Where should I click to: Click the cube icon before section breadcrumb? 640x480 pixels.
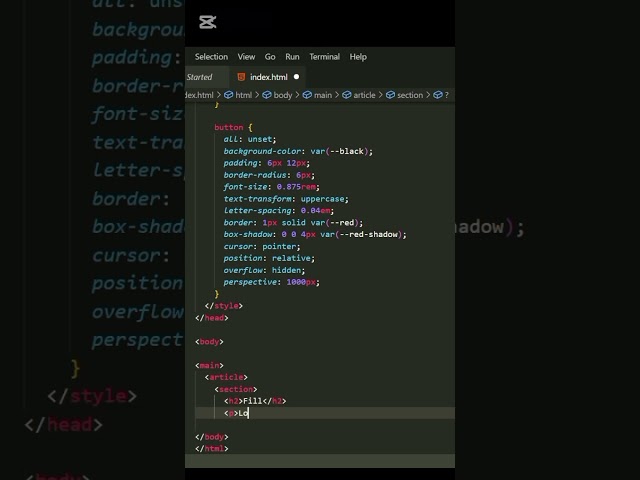(390, 95)
